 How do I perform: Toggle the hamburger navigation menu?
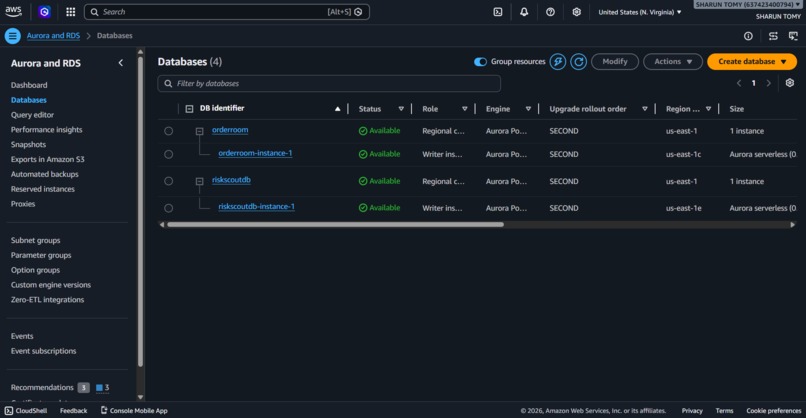click(12, 35)
